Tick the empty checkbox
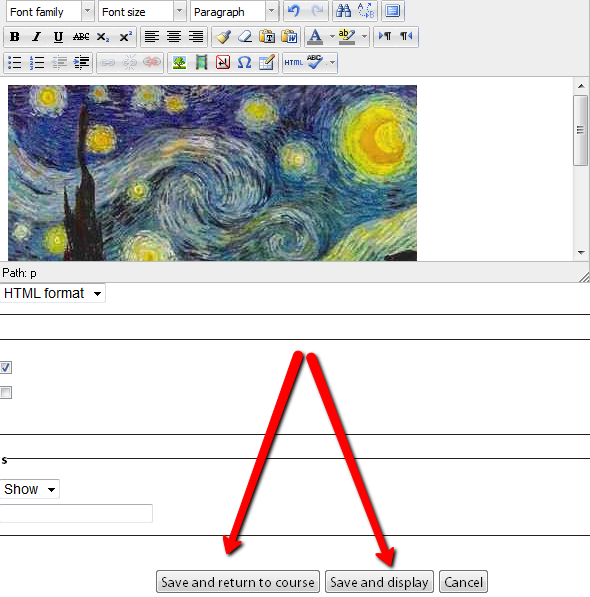This screenshot has width=590, height=597. pos(6,392)
